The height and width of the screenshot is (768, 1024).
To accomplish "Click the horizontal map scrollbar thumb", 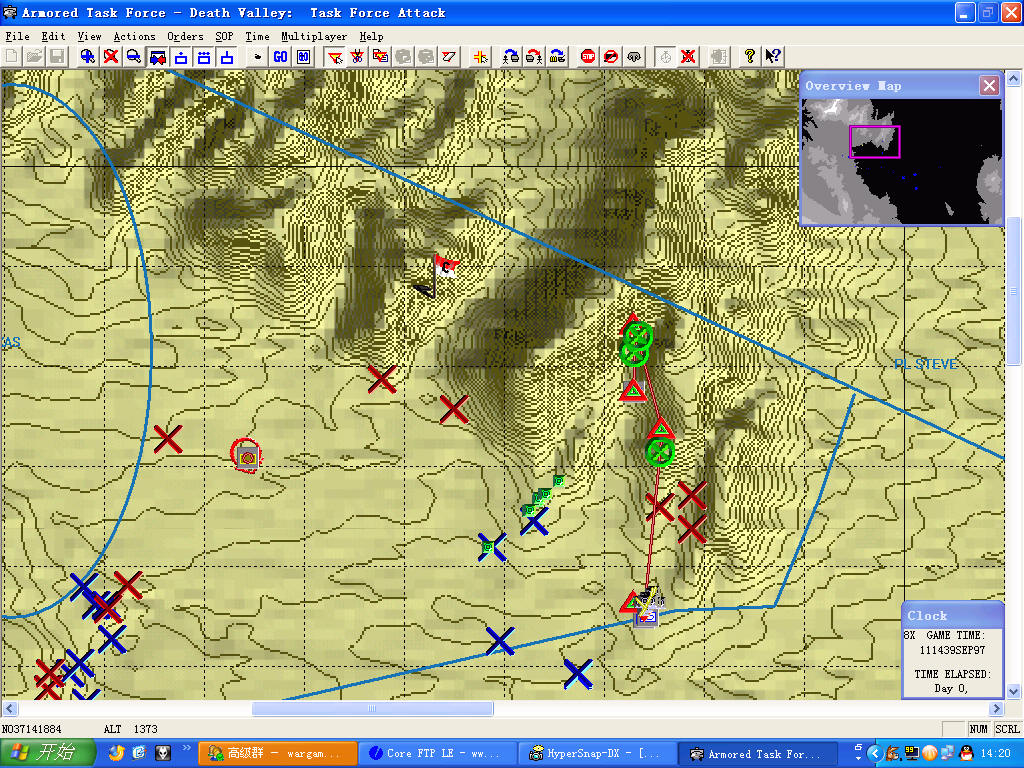I will pyautogui.click(x=372, y=709).
